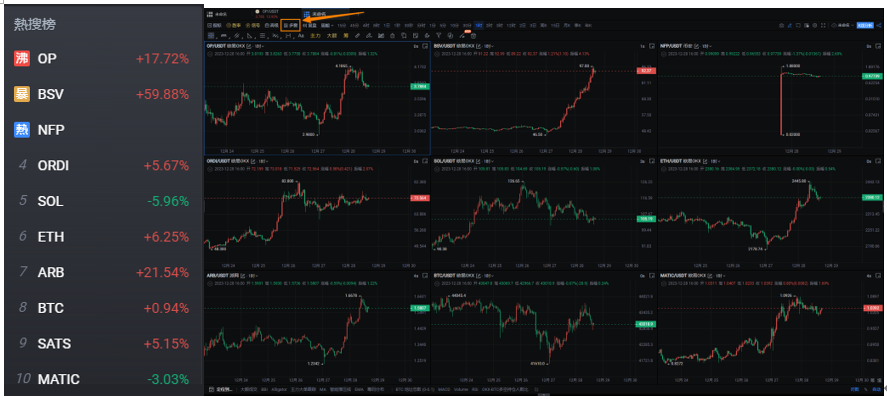Select the parallel channel drawing tool
The width and height of the screenshot is (887, 399).
(x=236, y=36)
